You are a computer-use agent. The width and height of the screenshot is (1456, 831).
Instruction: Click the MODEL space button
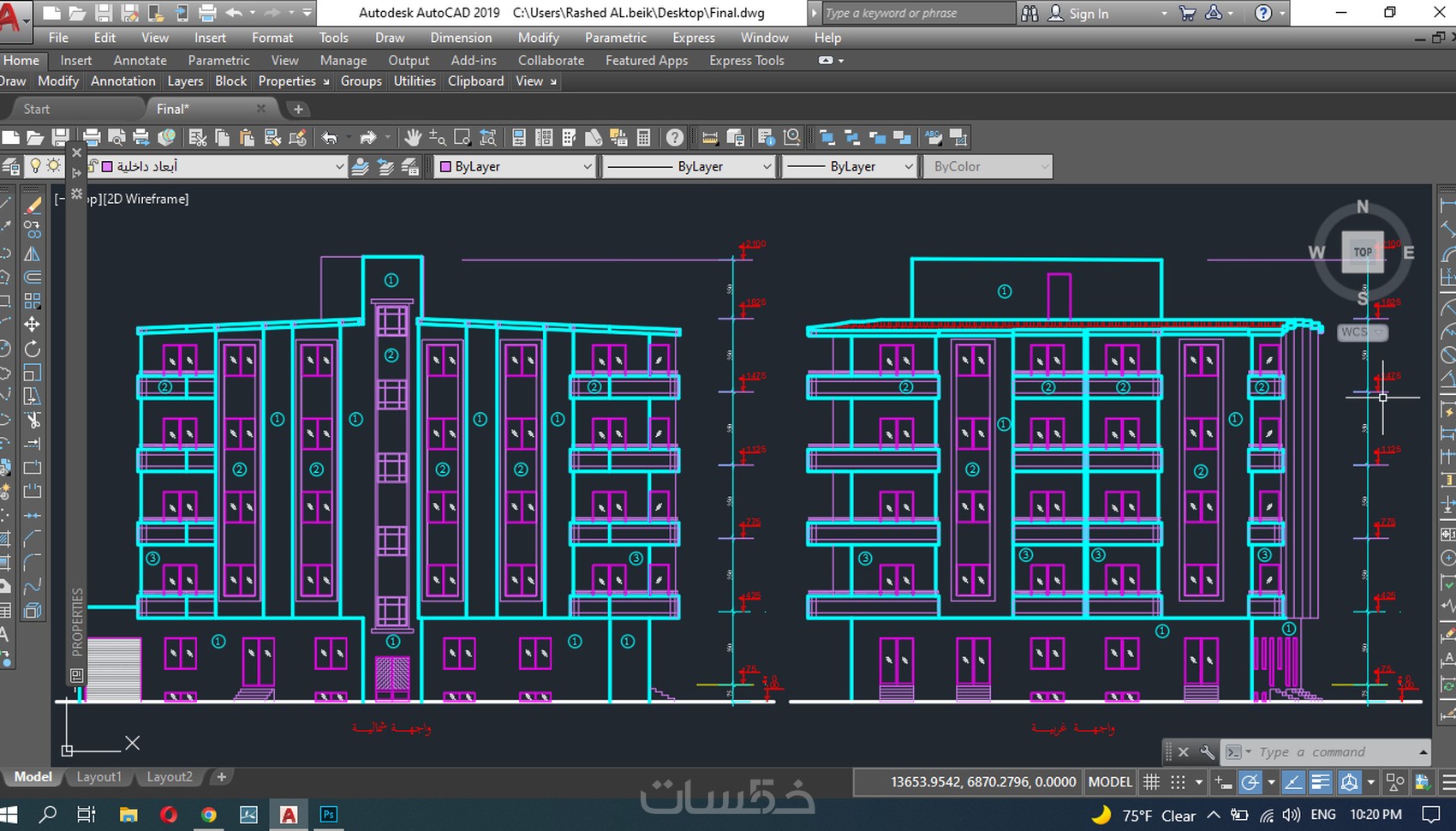[1110, 782]
